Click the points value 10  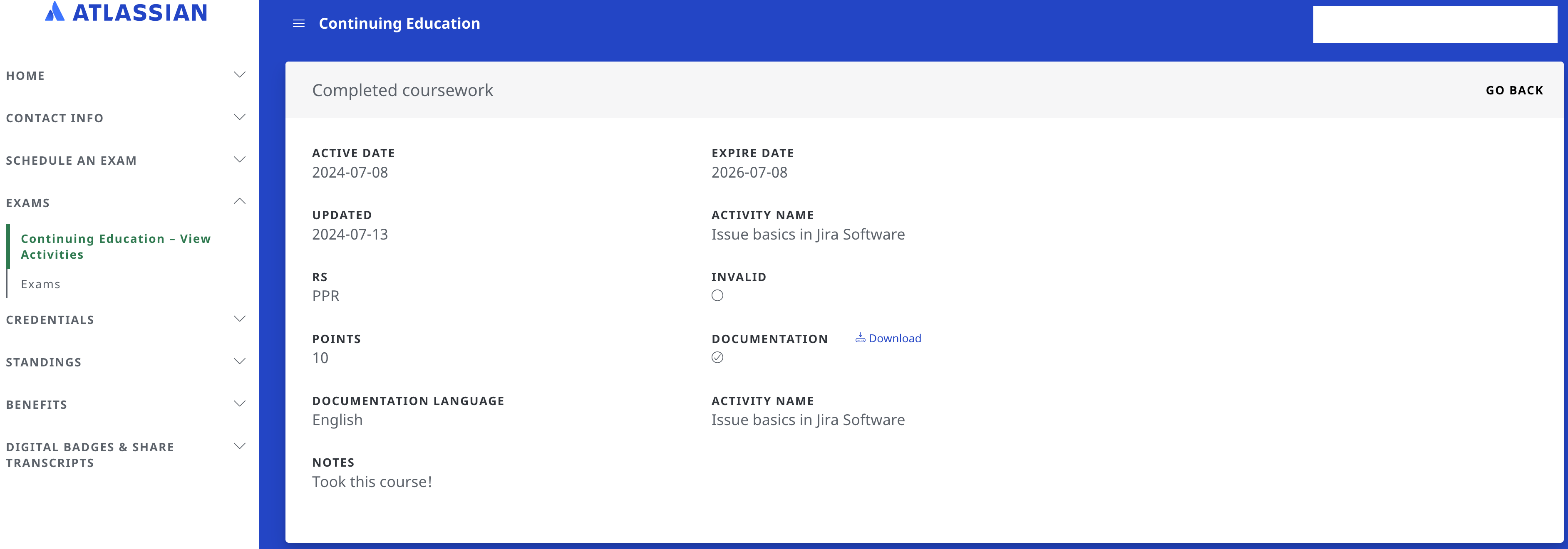320,358
